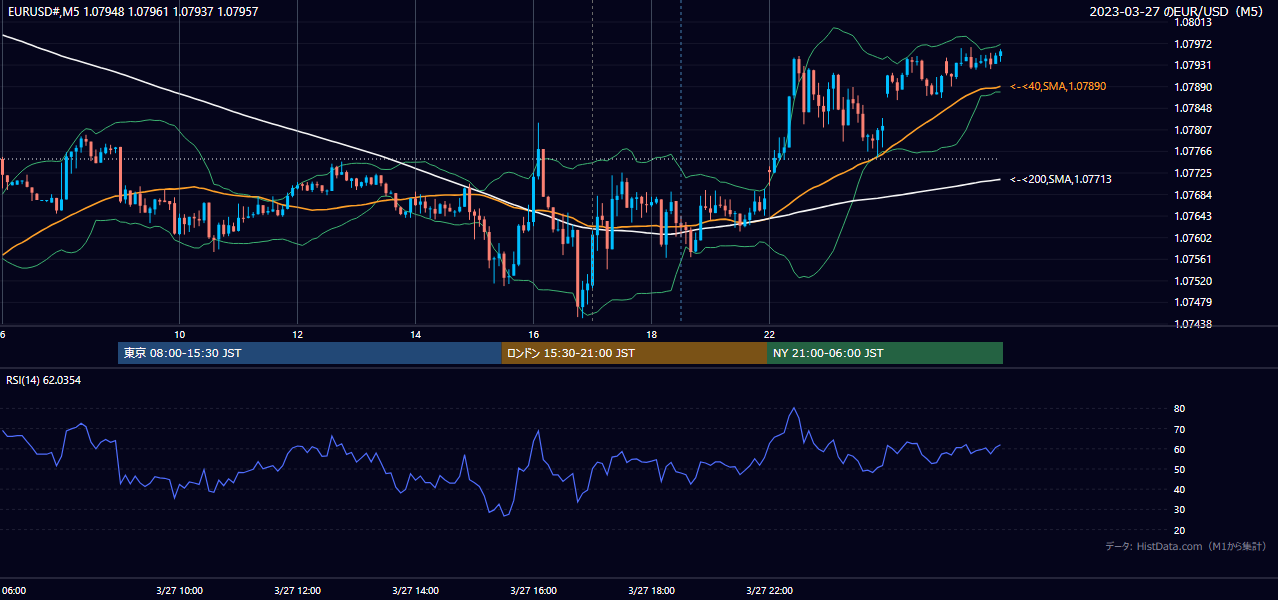Click the 3/27 16:00 time label

tap(533, 590)
